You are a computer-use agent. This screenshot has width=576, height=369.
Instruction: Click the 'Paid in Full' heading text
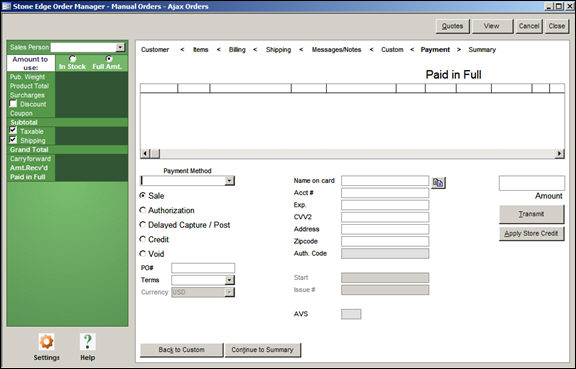pyautogui.click(x=453, y=75)
